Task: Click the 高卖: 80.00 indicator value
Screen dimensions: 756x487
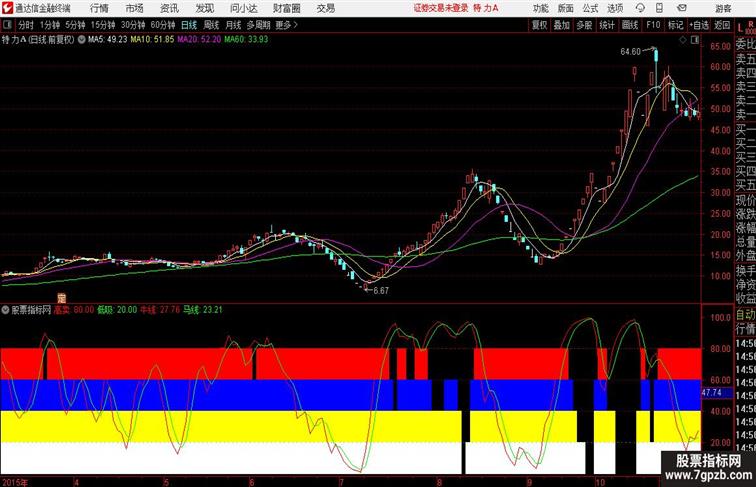Action: (x=74, y=310)
